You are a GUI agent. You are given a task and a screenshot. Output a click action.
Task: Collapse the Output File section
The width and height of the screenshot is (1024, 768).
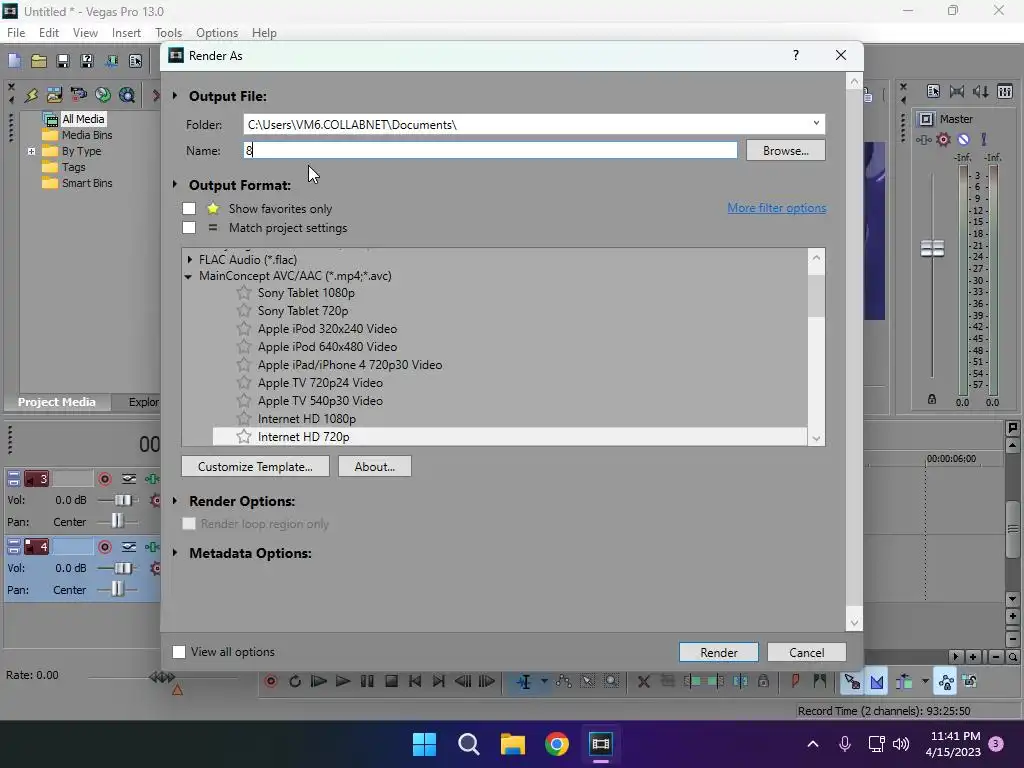[x=175, y=95]
